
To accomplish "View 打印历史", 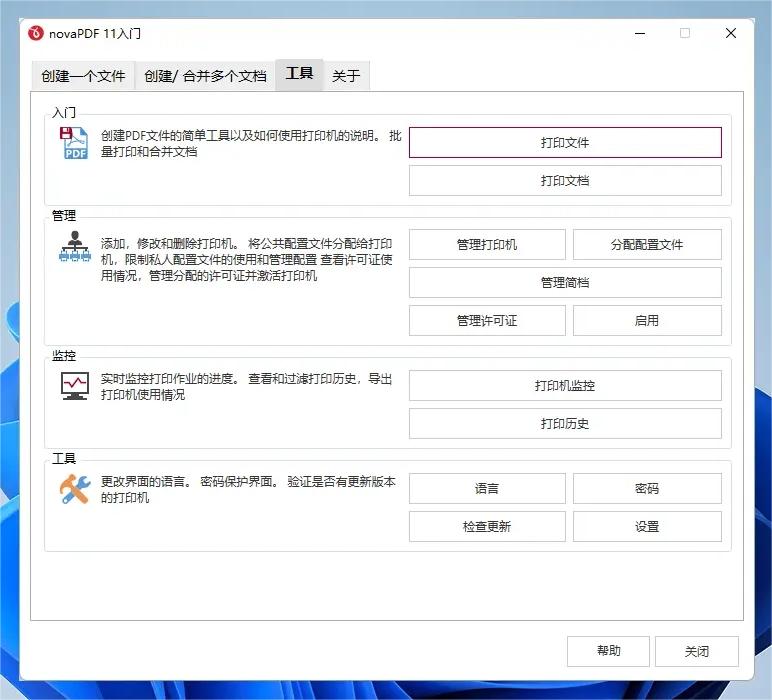I will click(x=565, y=423).
